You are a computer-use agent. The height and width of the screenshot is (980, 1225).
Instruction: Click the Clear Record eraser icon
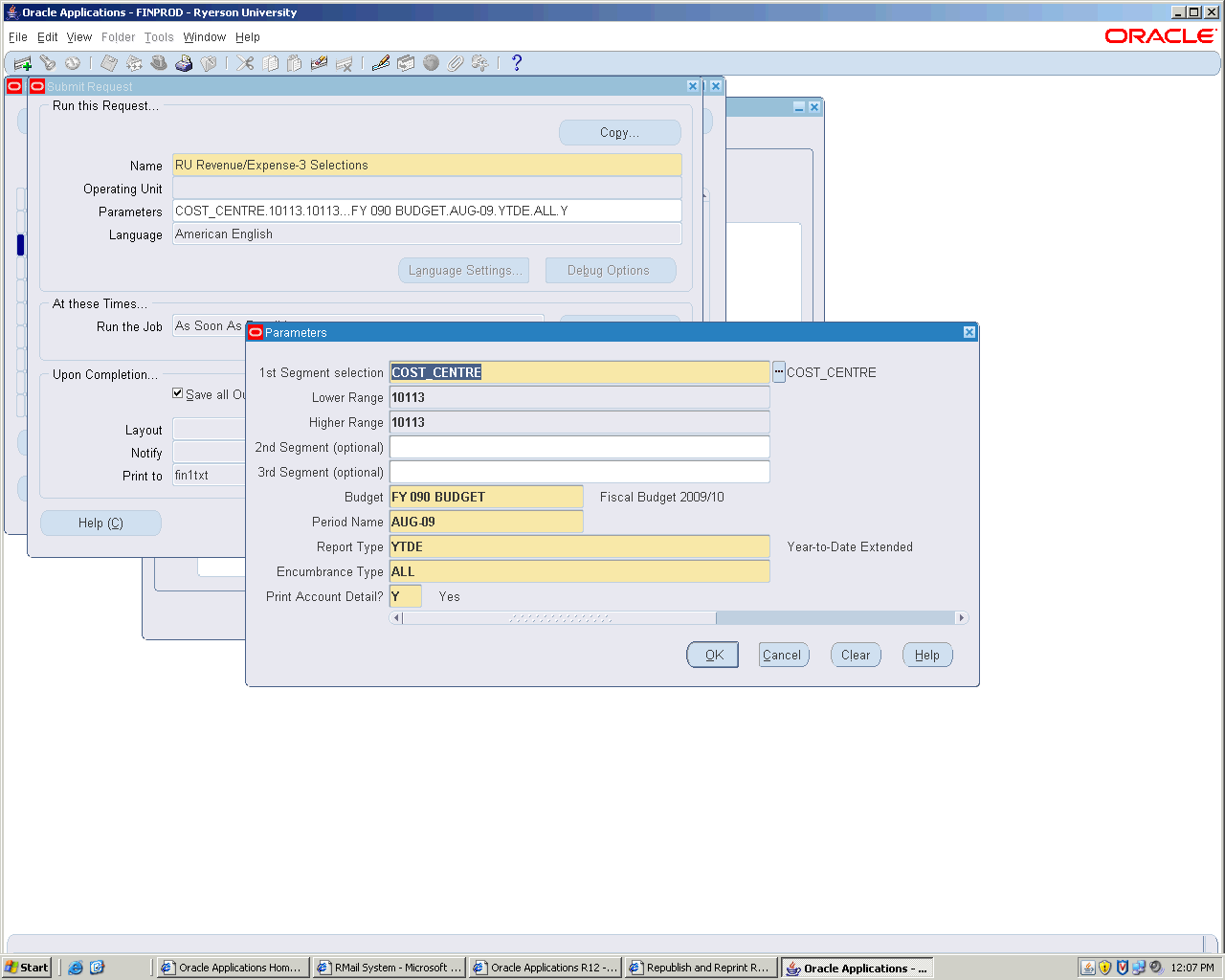coord(320,63)
